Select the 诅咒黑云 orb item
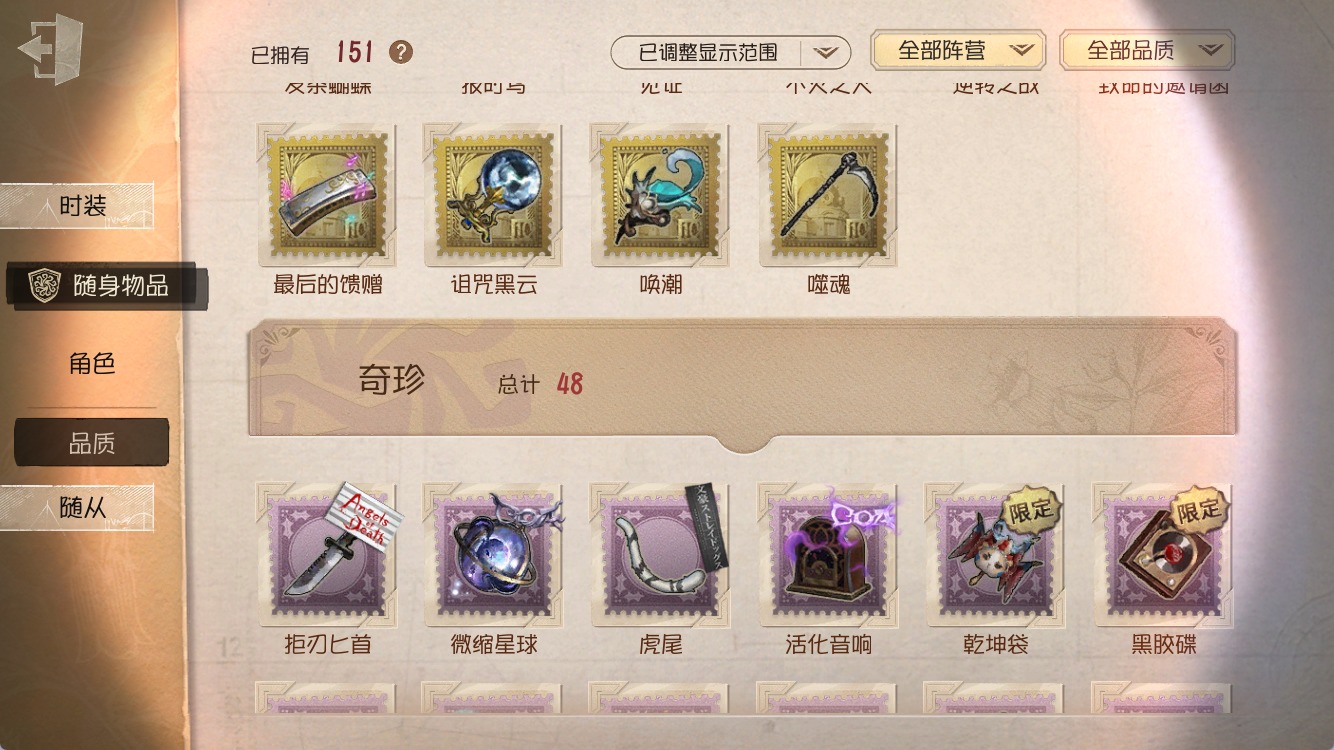The width and height of the screenshot is (1334, 750). pyautogui.click(x=494, y=195)
